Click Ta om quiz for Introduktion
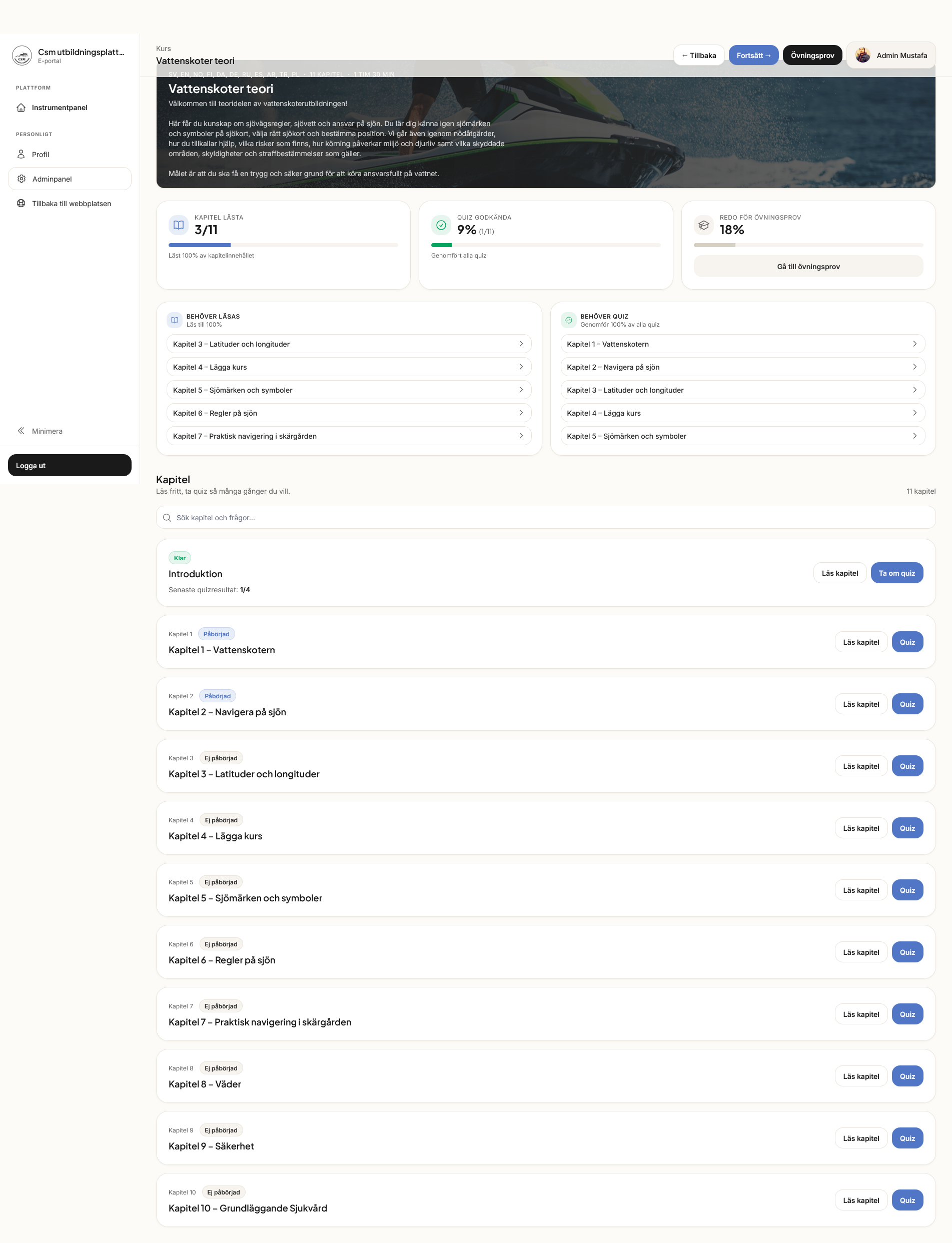 [897, 573]
